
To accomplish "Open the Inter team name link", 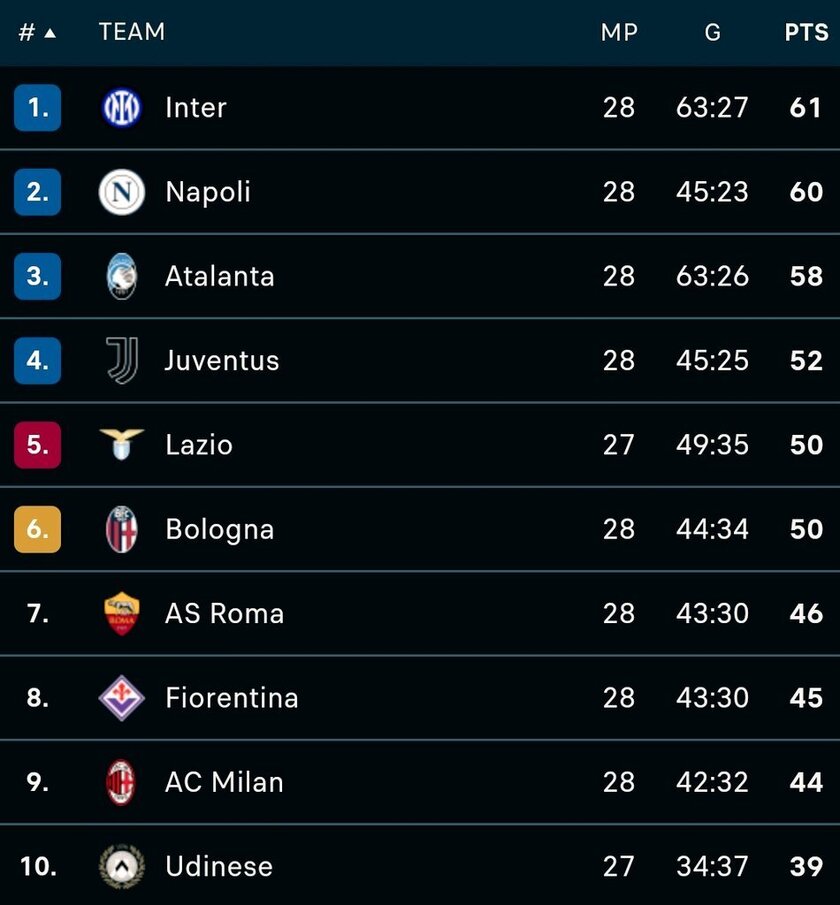I will click(x=196, y=108).
